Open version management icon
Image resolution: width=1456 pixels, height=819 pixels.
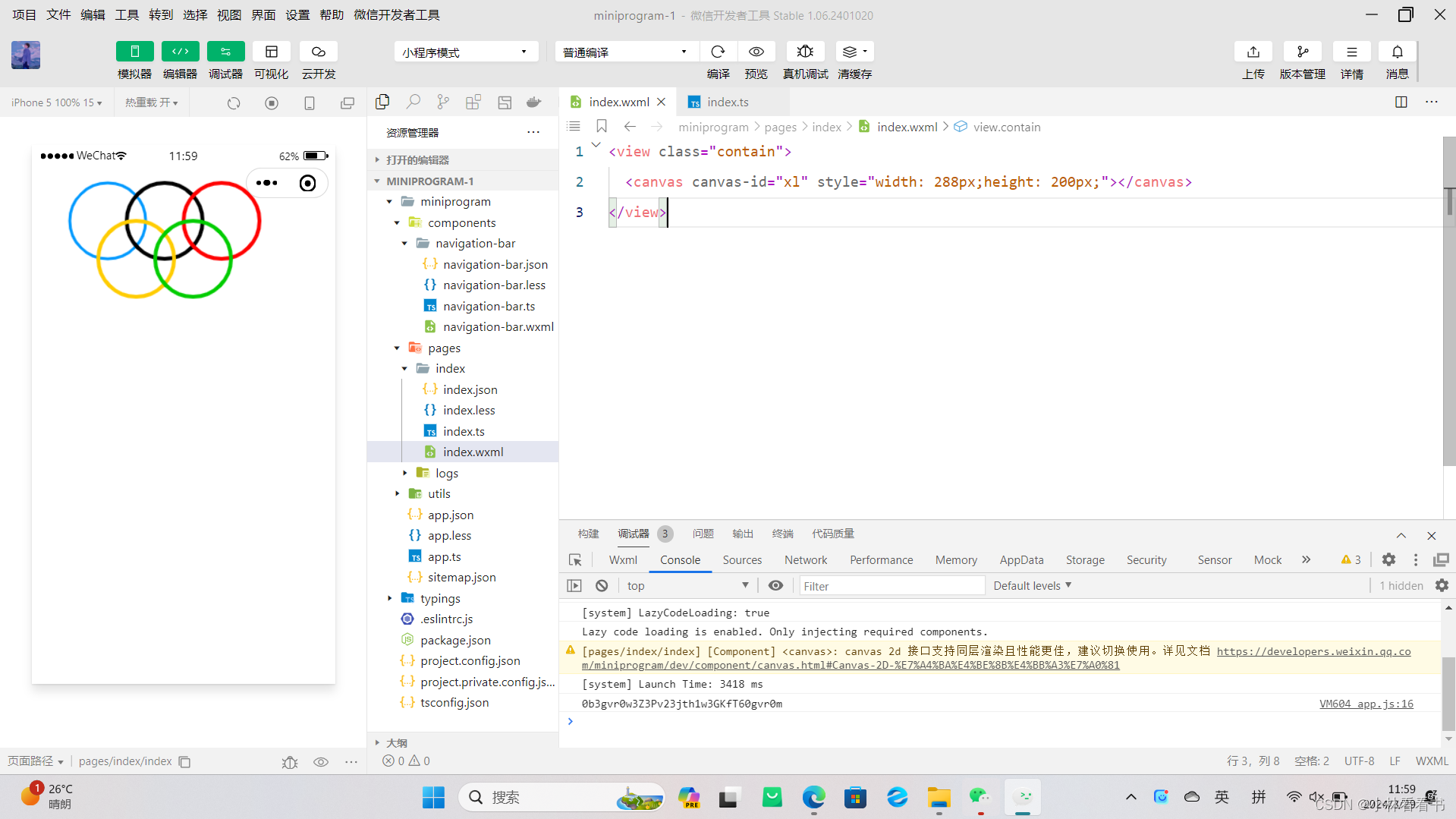click(1303, 52)
